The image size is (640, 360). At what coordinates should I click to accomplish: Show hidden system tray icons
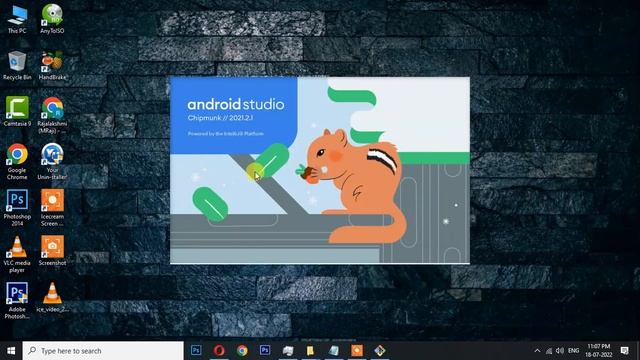(x=537, y=351)
